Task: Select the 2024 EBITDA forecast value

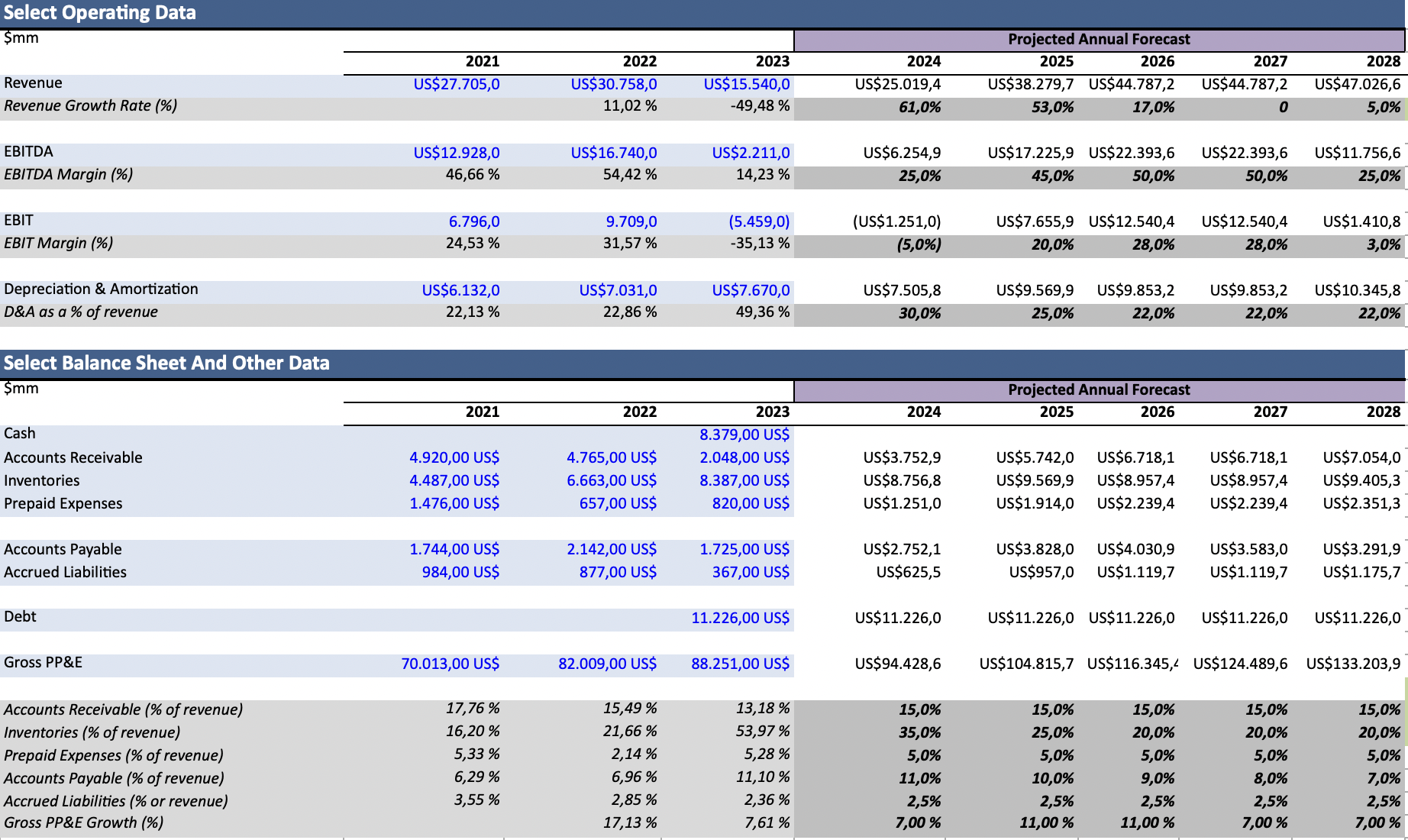Action: pos(901,153)
